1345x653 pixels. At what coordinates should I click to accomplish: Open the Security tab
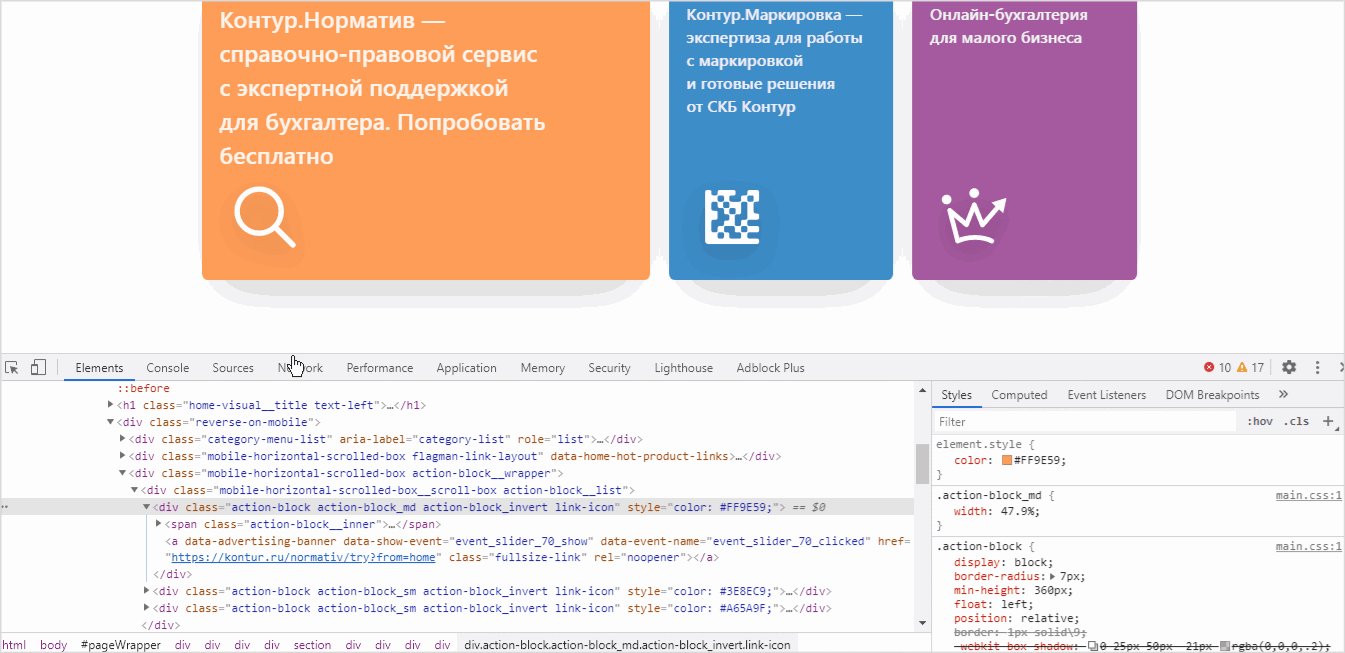point(609,368)
